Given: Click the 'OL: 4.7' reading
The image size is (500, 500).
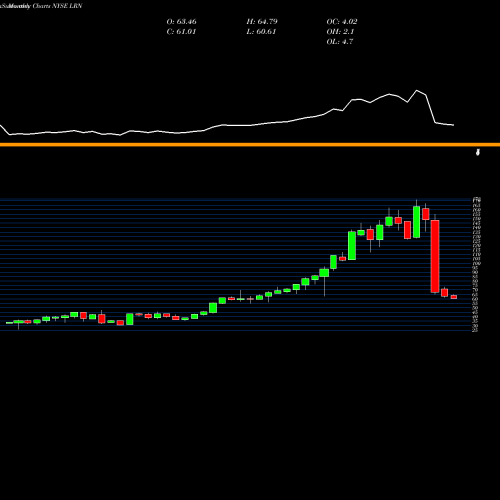Looking at the screenshot, I should click(339, 42).
